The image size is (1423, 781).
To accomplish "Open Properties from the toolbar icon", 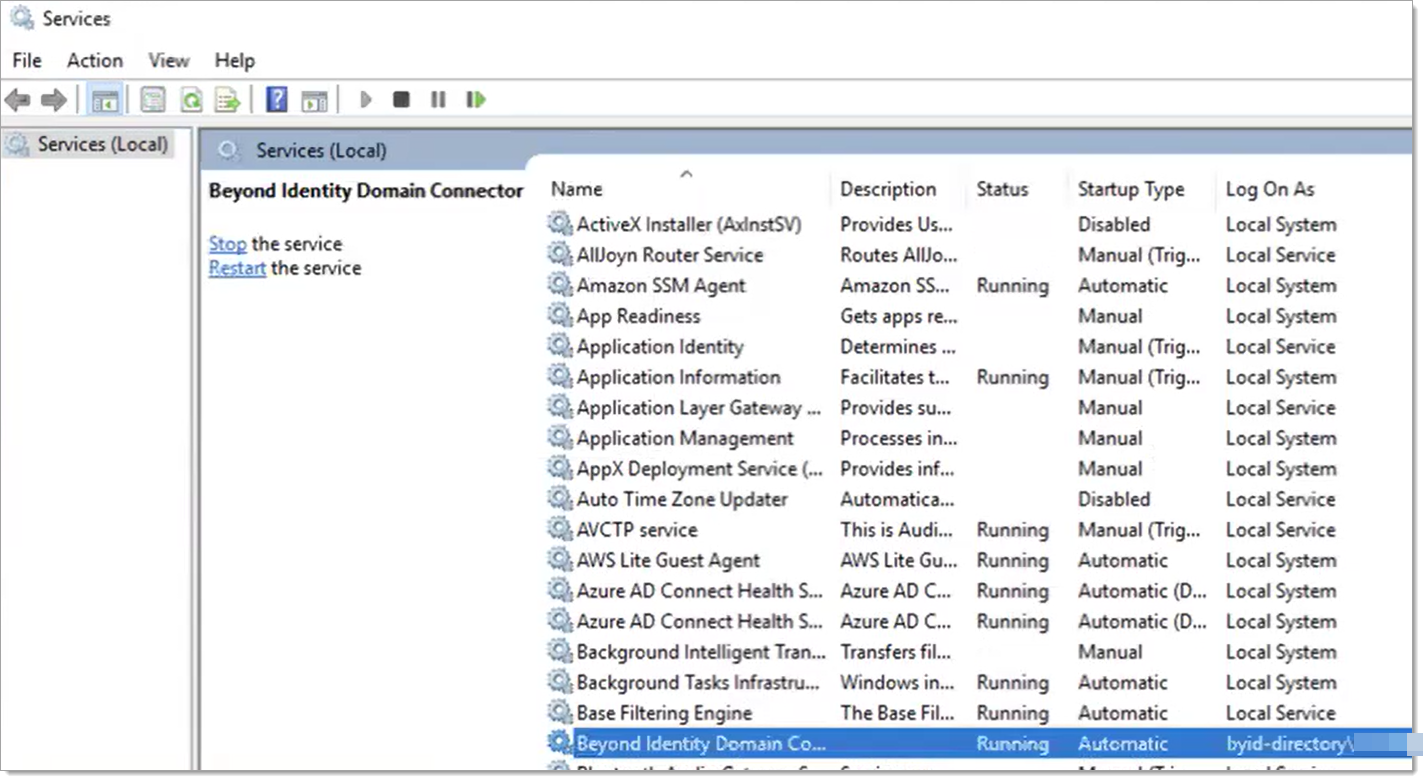I will click(x=152, y=100).
